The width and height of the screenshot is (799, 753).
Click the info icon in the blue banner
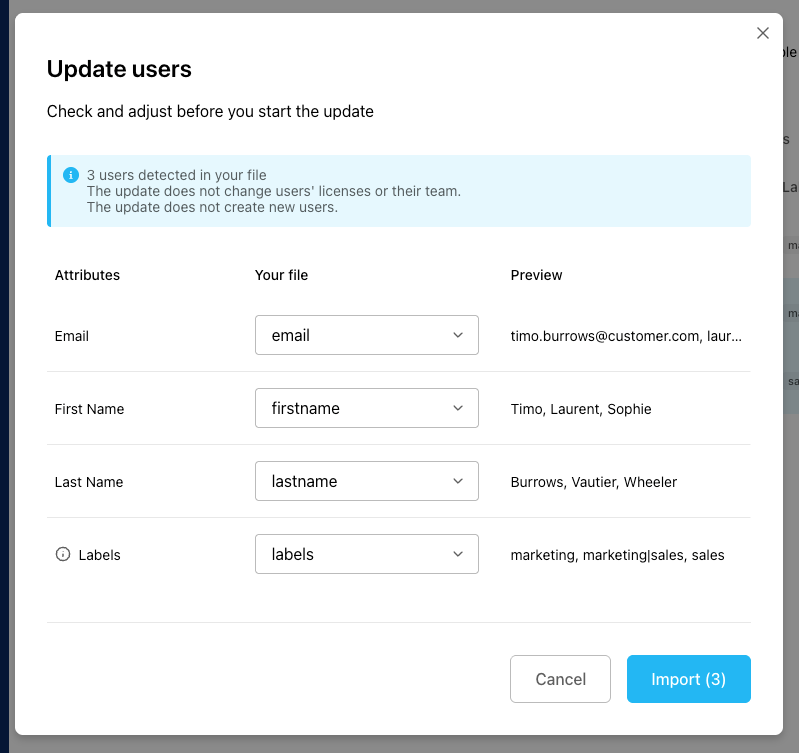pyautogui.click(x=71, y=175)
